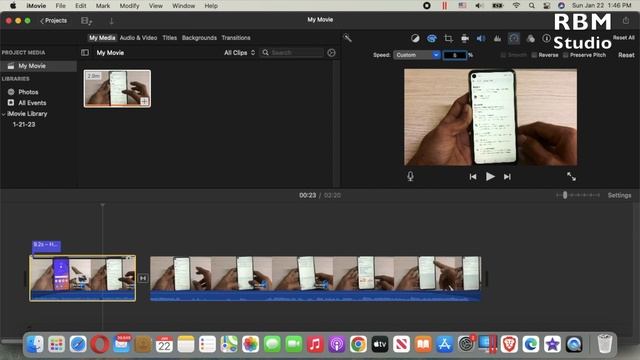Open the media browser layout icon
This screenshot has width=640, height=360.
[x=86, y=21]
